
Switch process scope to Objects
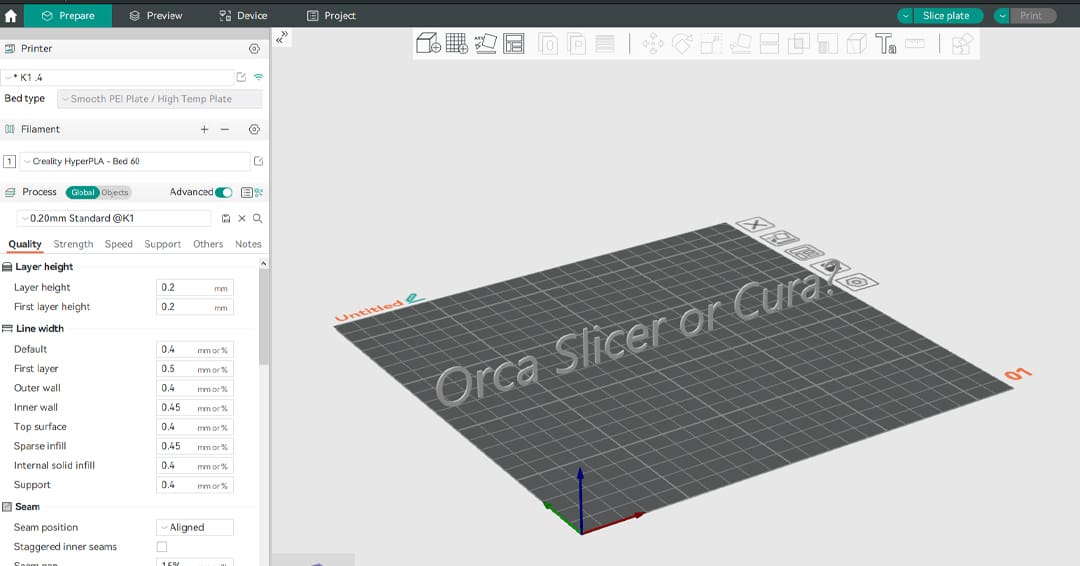[x=115, y=192]
